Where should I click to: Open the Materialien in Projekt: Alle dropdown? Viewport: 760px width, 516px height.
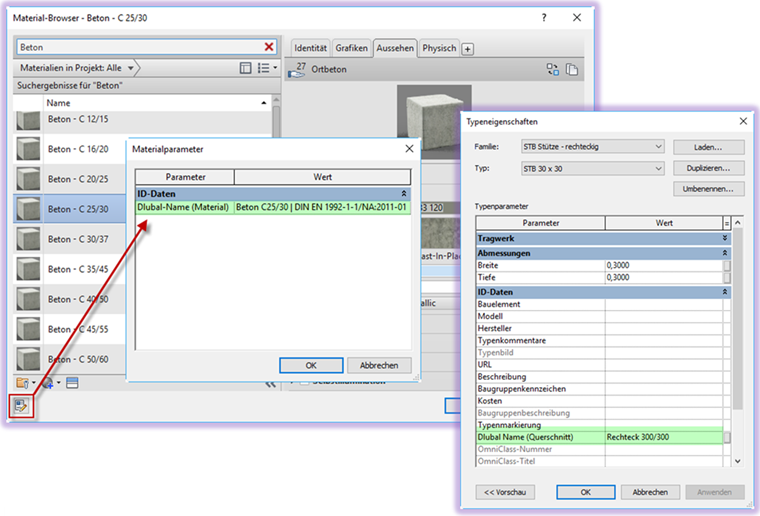click(x=76, y=68)
